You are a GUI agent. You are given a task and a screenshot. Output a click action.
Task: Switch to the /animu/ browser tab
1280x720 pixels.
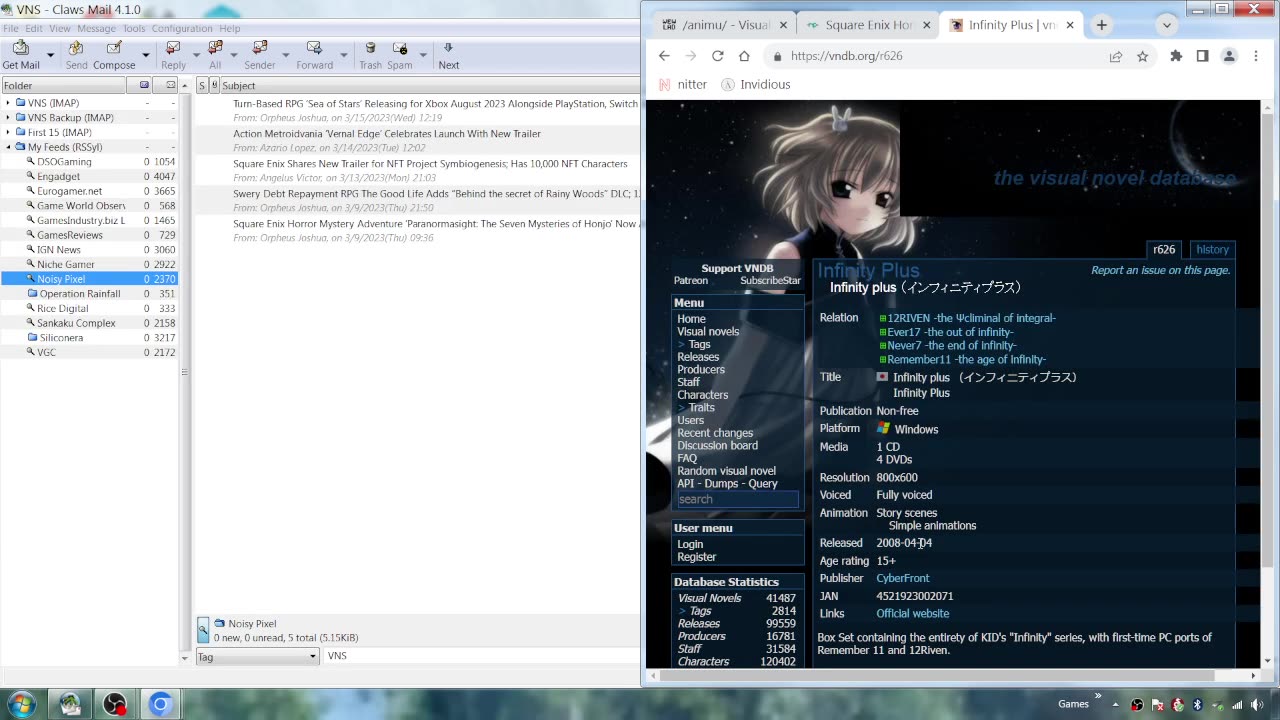(724, 25)
